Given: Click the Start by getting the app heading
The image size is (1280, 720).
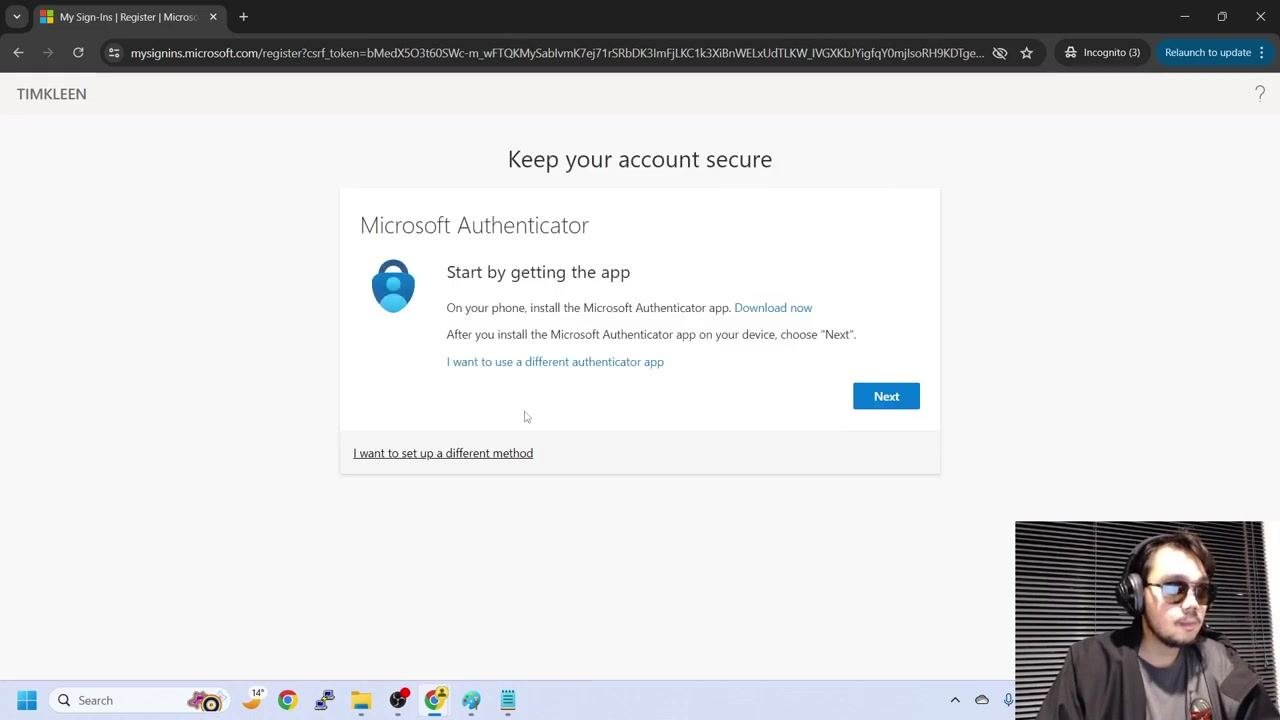Looking at the screenshot, I should (538, 272).
